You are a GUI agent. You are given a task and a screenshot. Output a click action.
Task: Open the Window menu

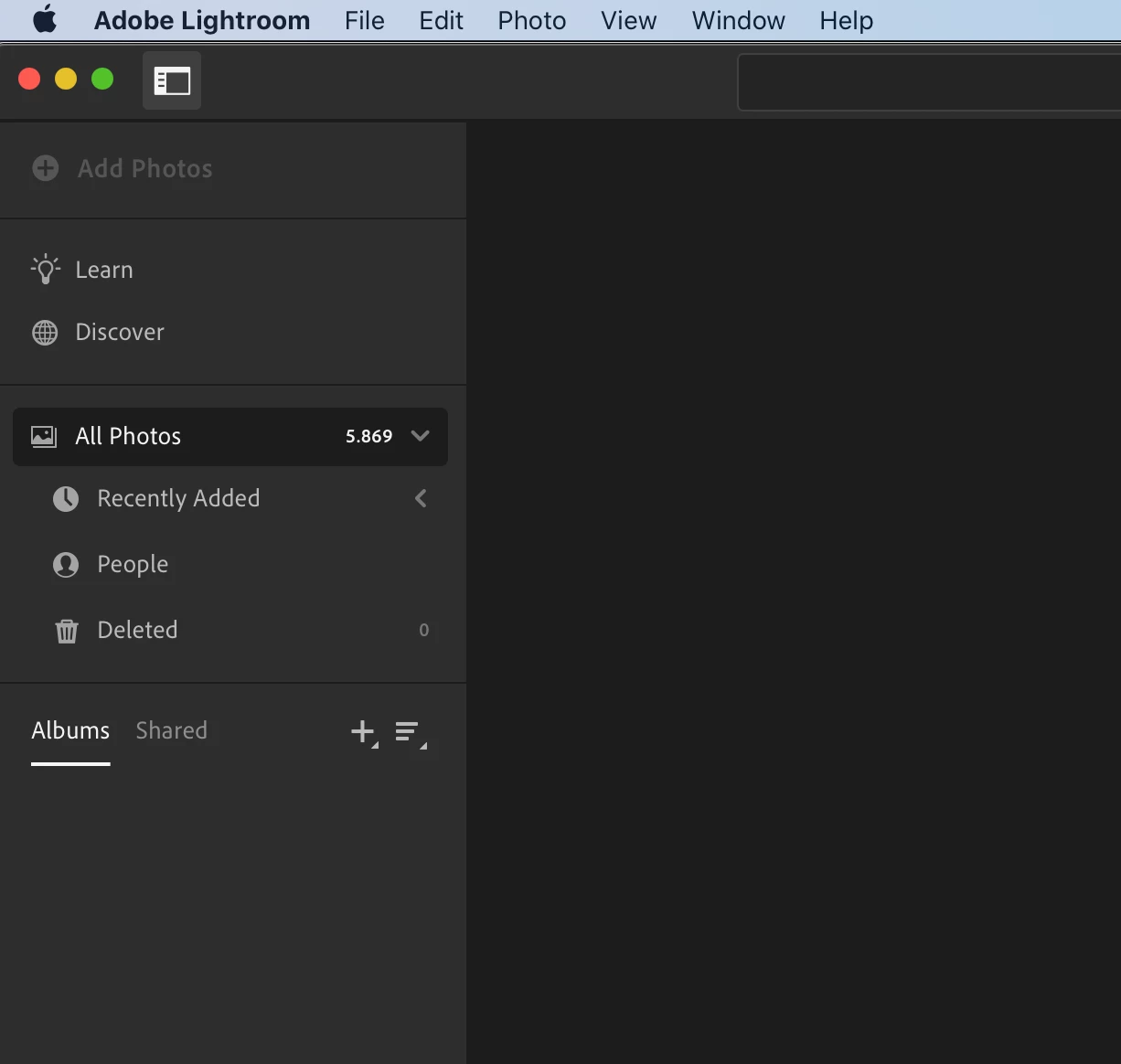[x=739, y=20]
